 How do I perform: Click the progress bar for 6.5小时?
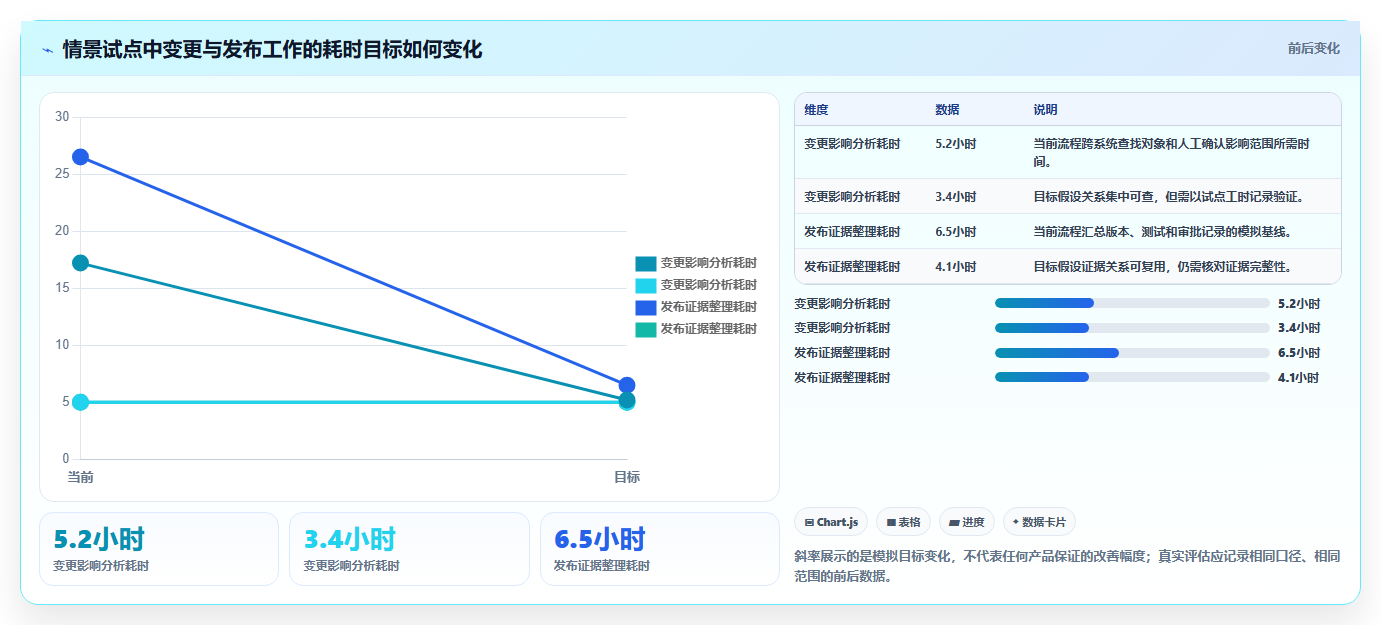(1132, 353)
